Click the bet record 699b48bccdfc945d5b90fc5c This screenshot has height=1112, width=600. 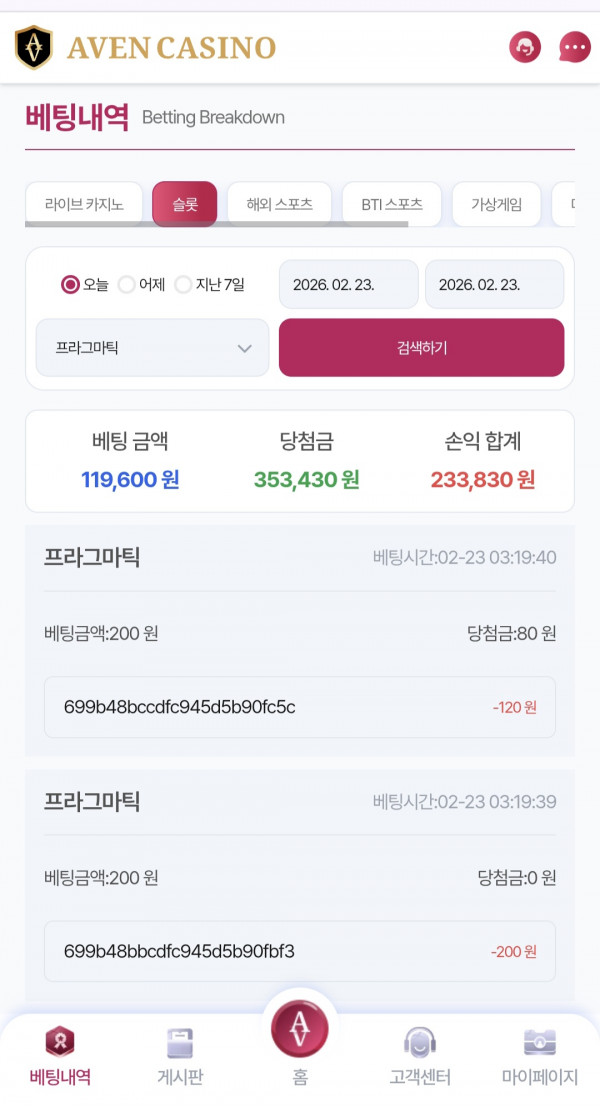pos(299,707)
